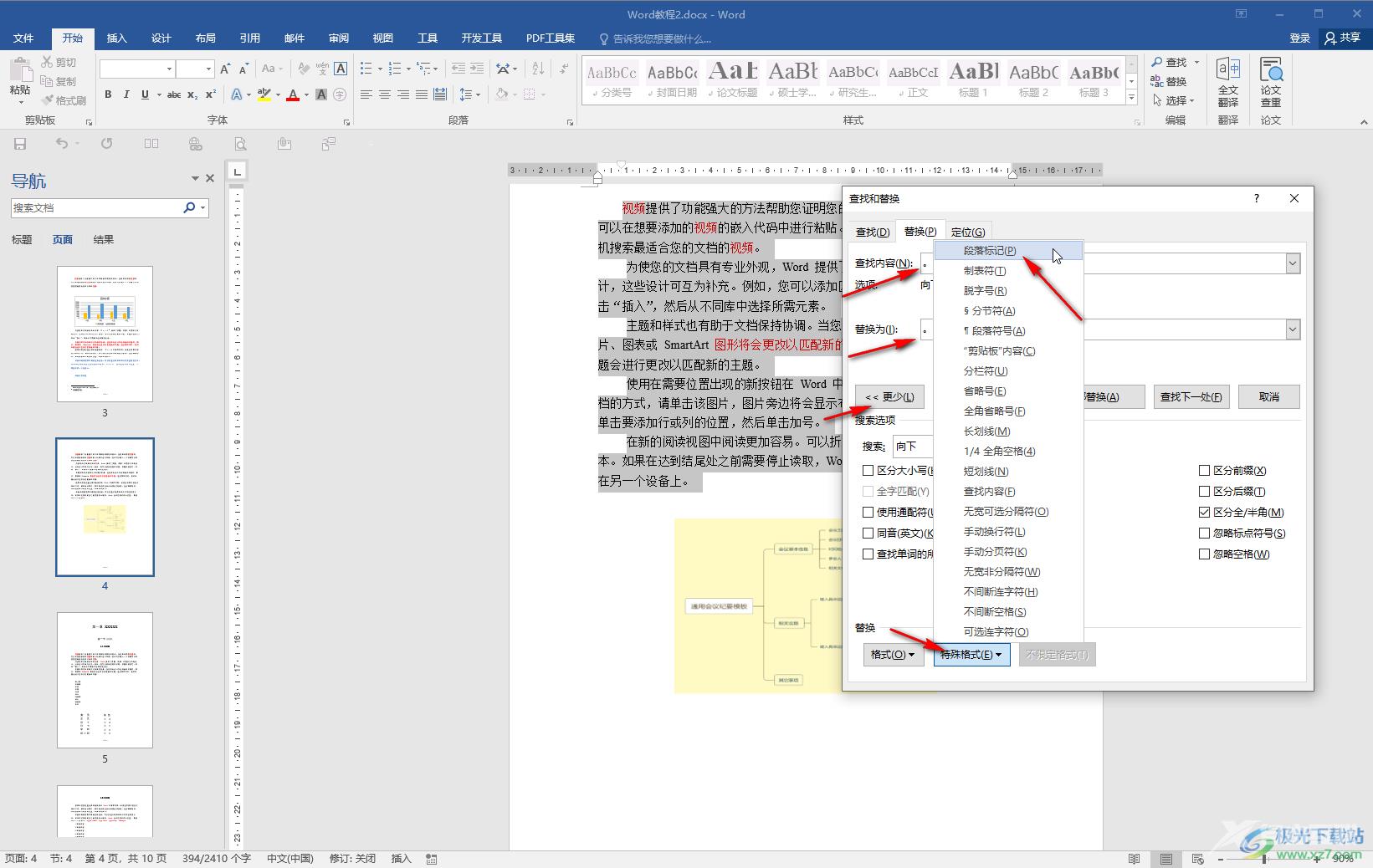Click the 查找下一处(F) button
The image size is (1373, 868).
pyautogui.click(x=1191, y=397)
